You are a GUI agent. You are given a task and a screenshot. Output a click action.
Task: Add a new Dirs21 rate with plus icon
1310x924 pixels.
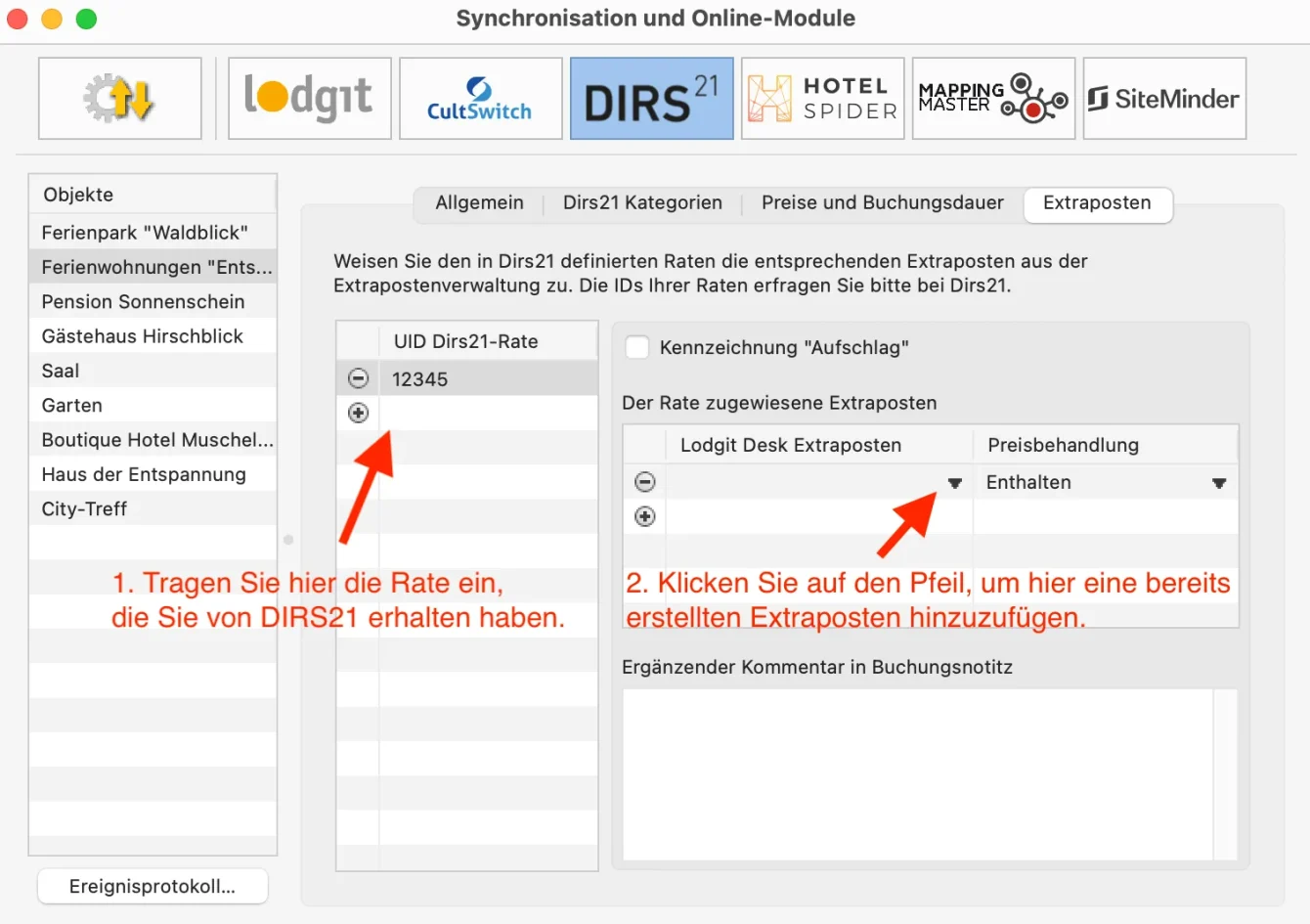[x=359, y=413]
